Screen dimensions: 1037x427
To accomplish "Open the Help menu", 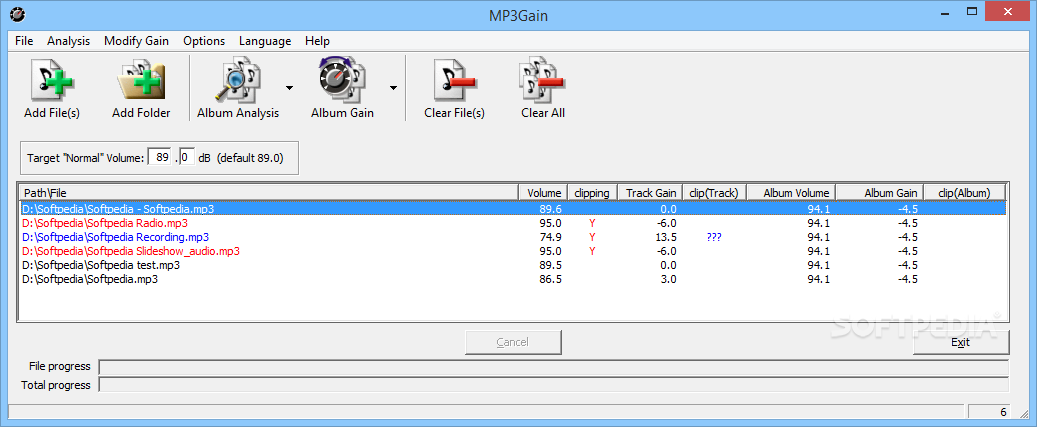I will tap(317, 41).
